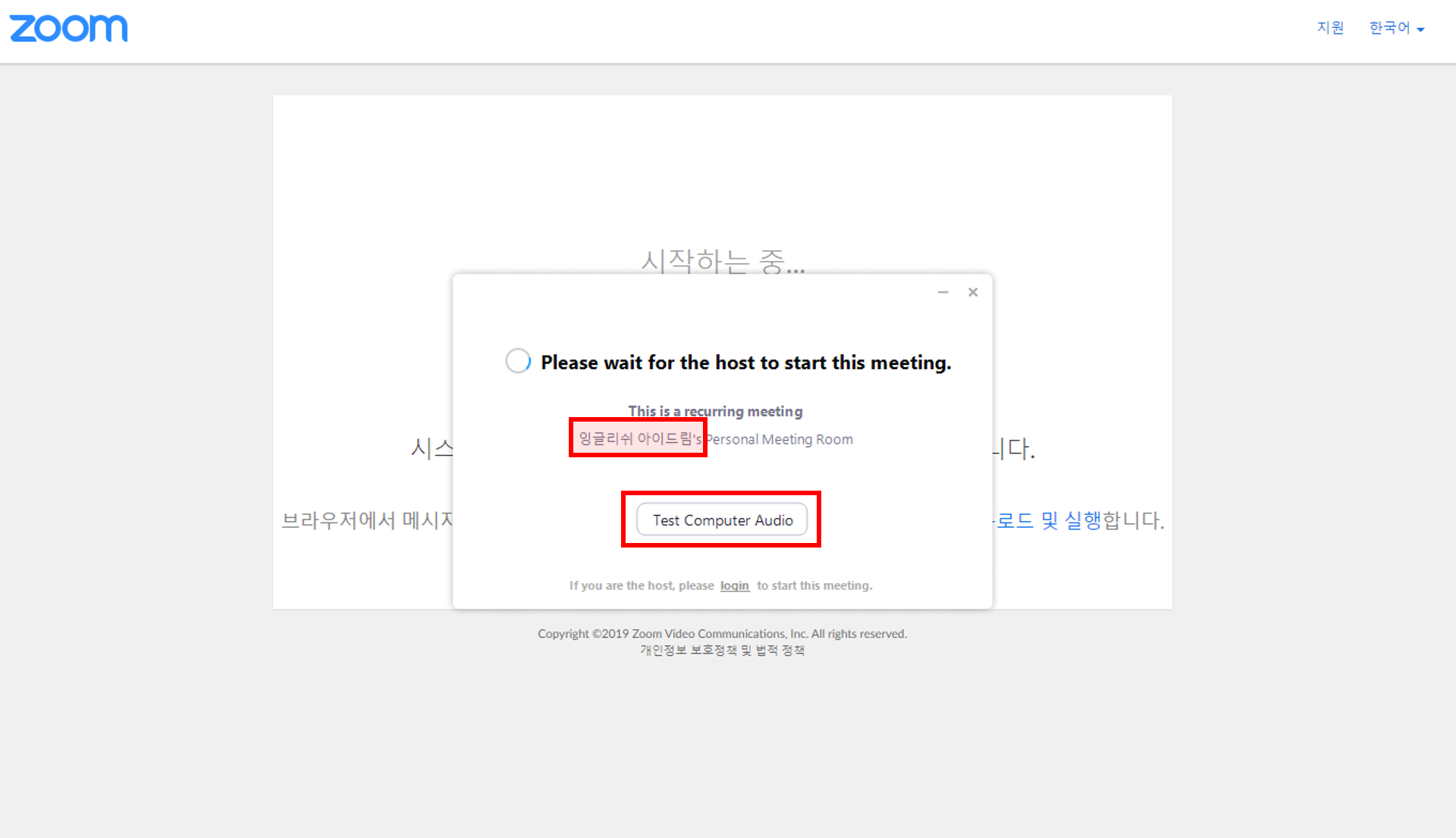
Task: Click the loading spinner circle
Action: [518, 361]
